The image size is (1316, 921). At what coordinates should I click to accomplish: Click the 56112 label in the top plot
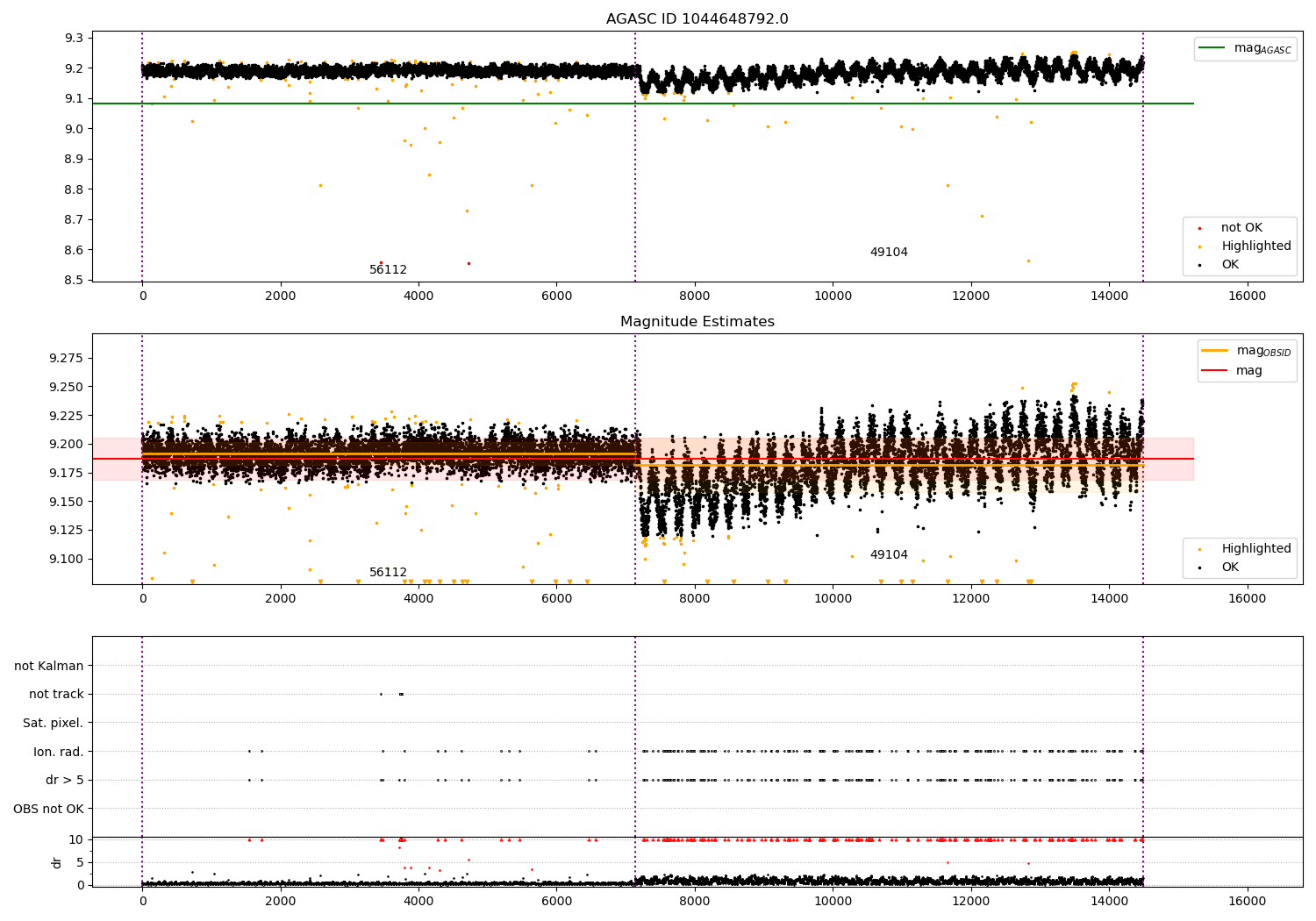[x=388, y=270]
